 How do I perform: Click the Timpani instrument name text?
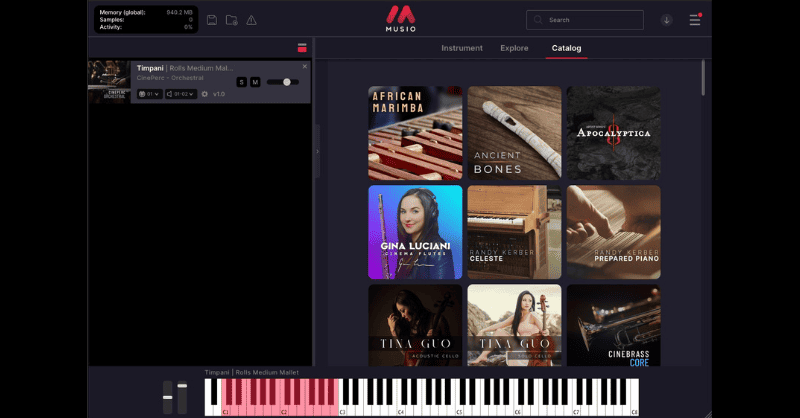(x=150, y=68)
